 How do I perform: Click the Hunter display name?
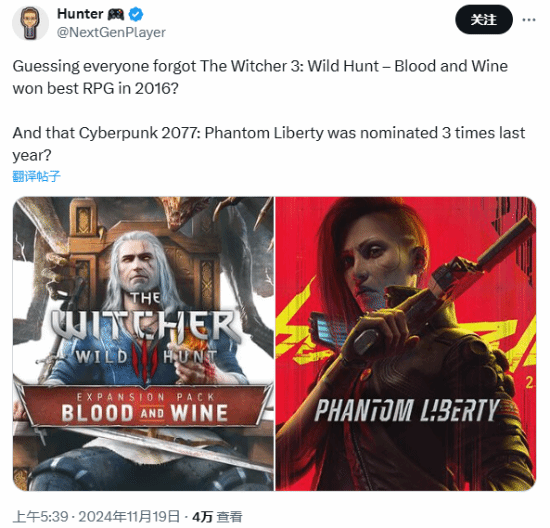pyautogui.click(x=80, y=14)
